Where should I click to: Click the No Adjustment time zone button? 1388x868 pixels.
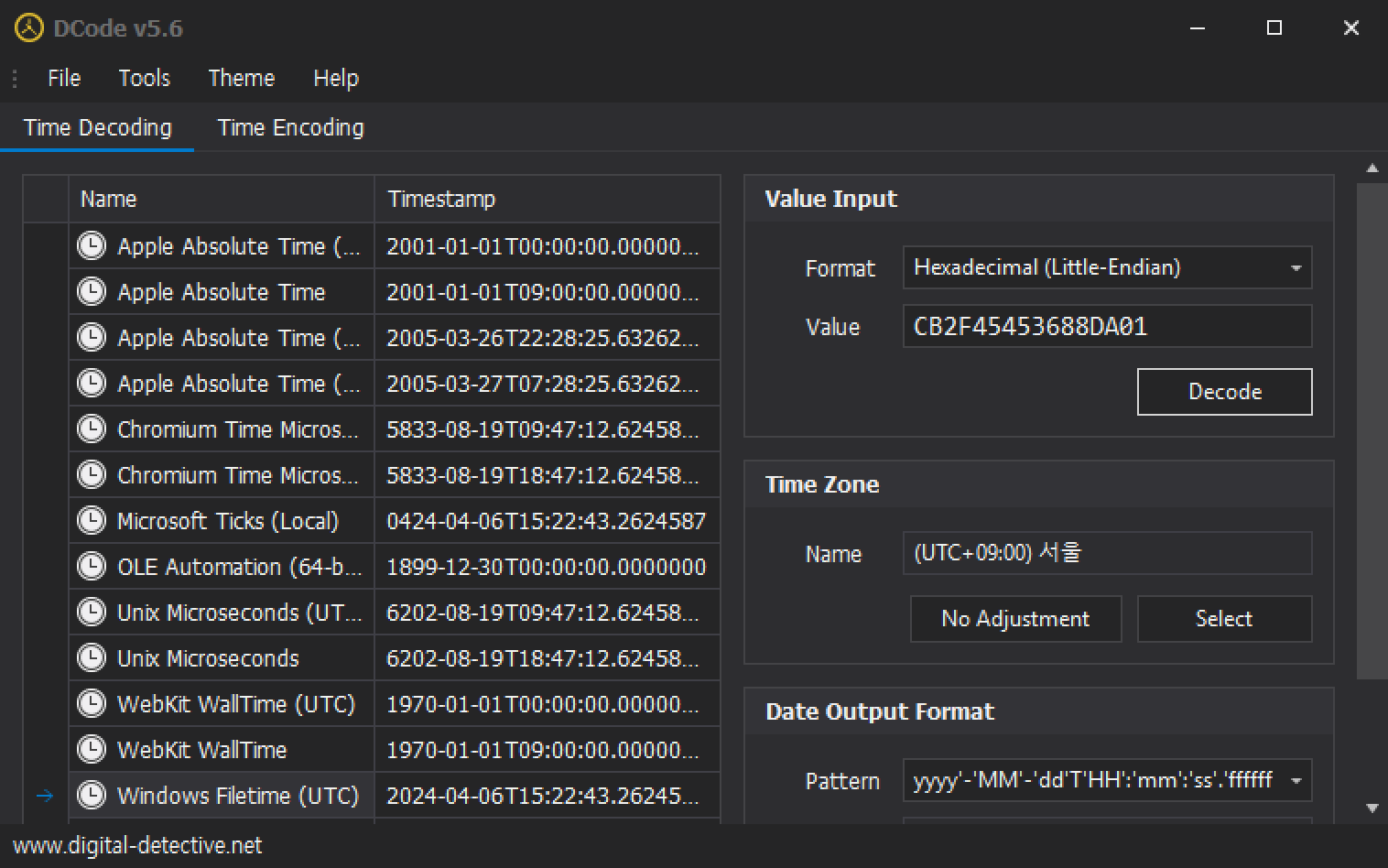(1015, 619)
